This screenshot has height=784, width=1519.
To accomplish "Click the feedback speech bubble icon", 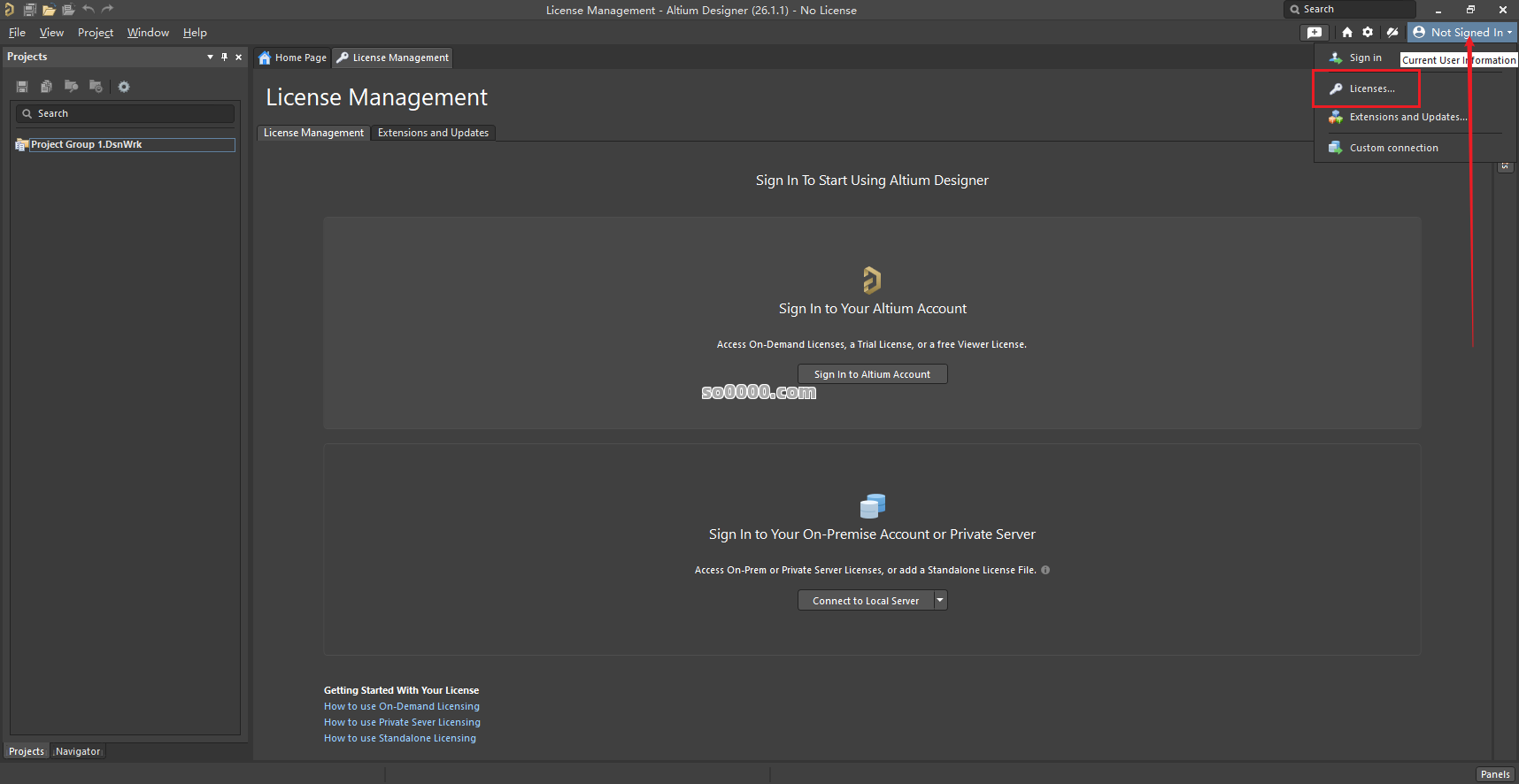I will tap(1315, 32).
